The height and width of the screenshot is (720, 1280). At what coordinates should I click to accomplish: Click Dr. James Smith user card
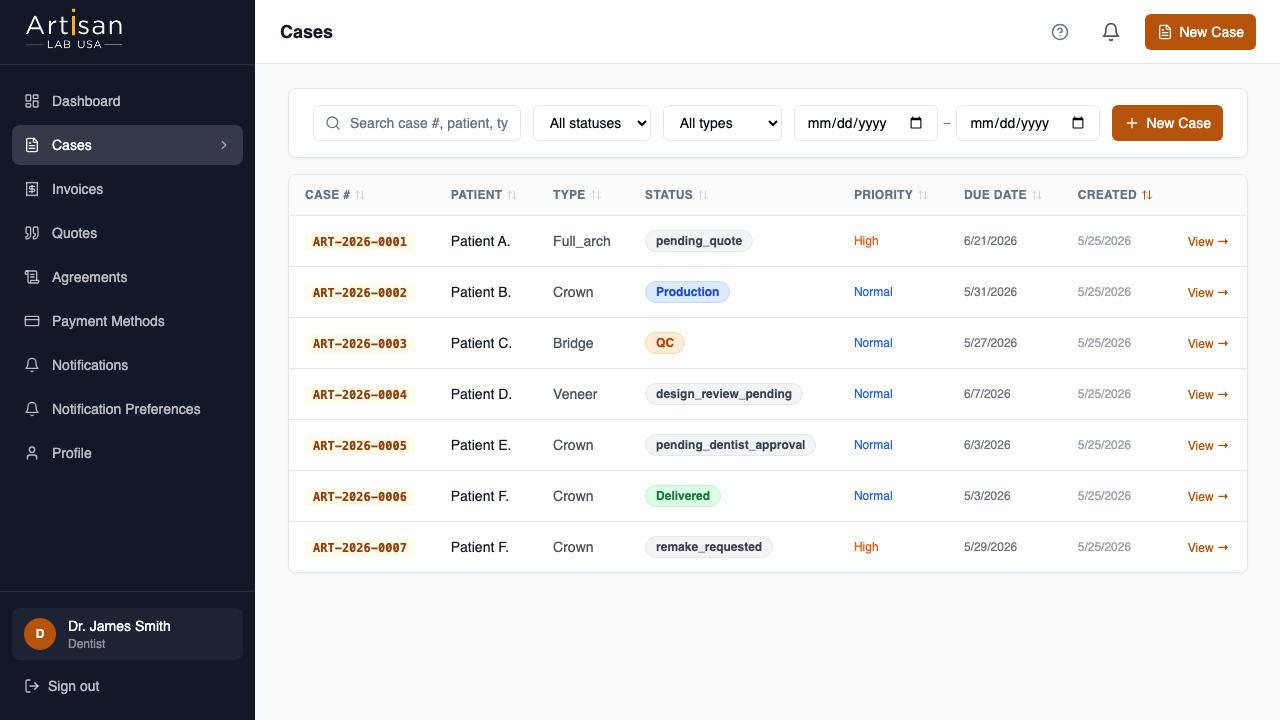pos(127,634)
